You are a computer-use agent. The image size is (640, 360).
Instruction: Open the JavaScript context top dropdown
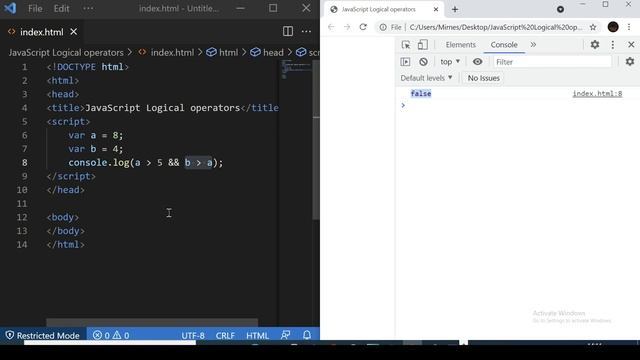[450, 62]
